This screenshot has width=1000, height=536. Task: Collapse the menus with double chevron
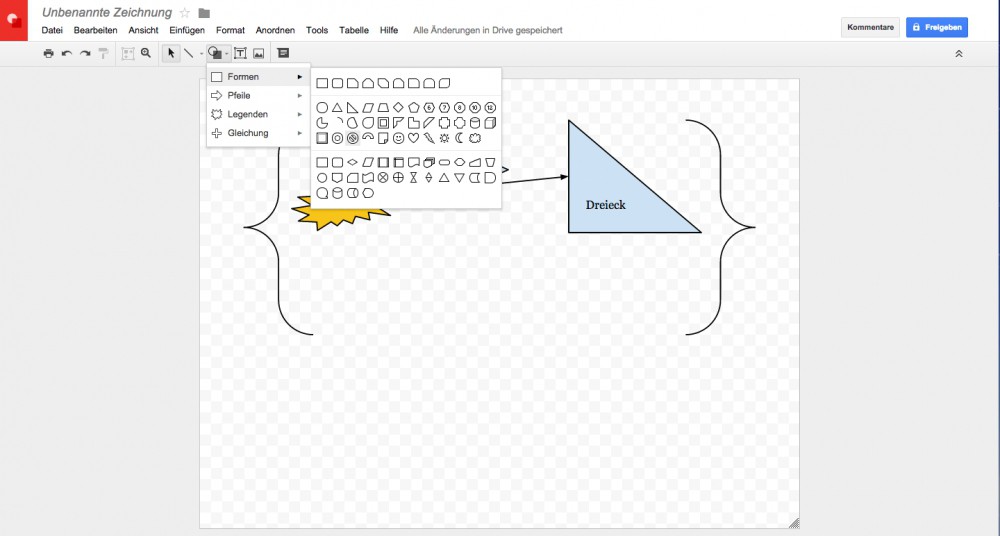[959, 53]
